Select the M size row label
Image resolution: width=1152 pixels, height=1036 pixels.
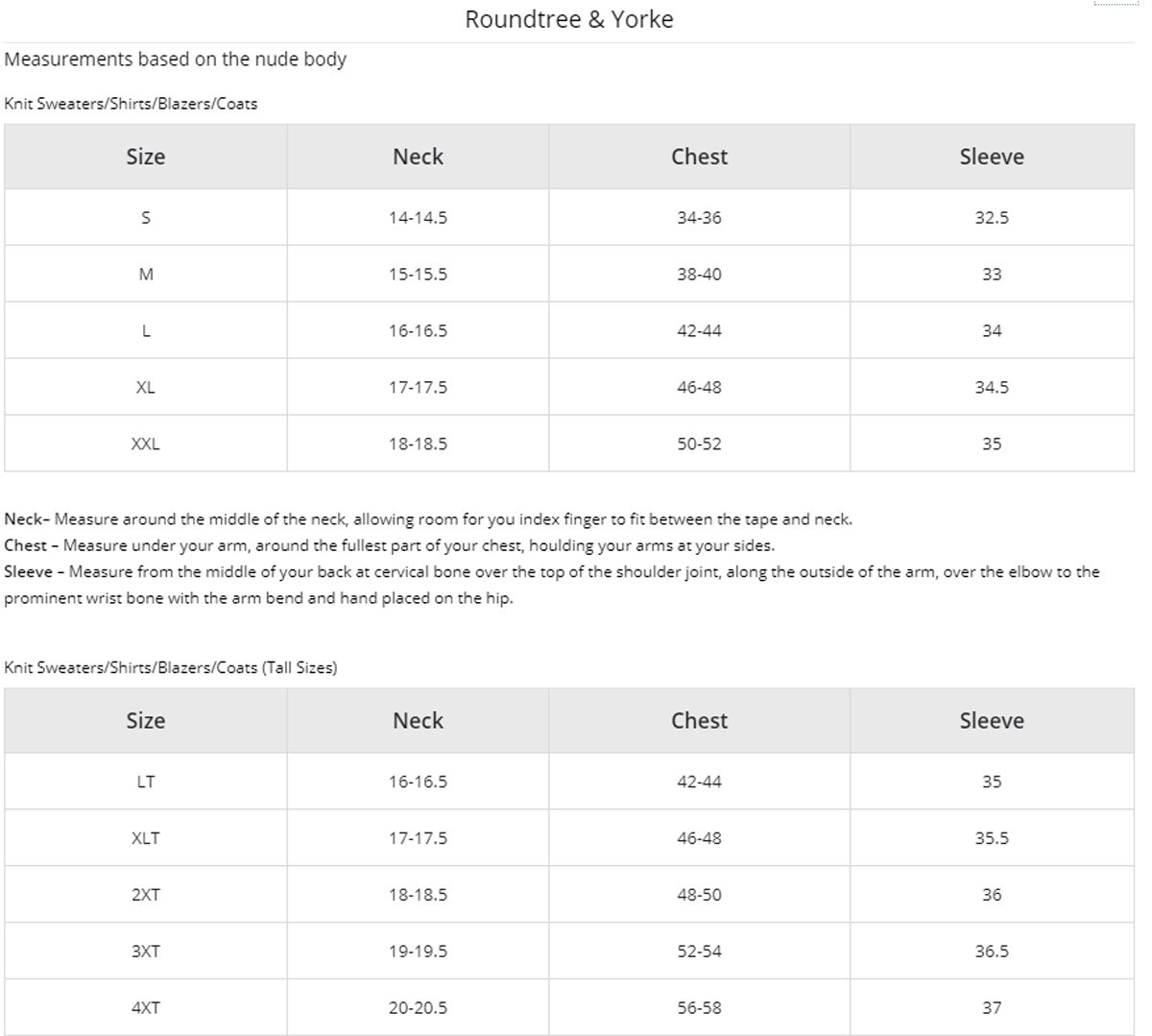coord(146,275)
